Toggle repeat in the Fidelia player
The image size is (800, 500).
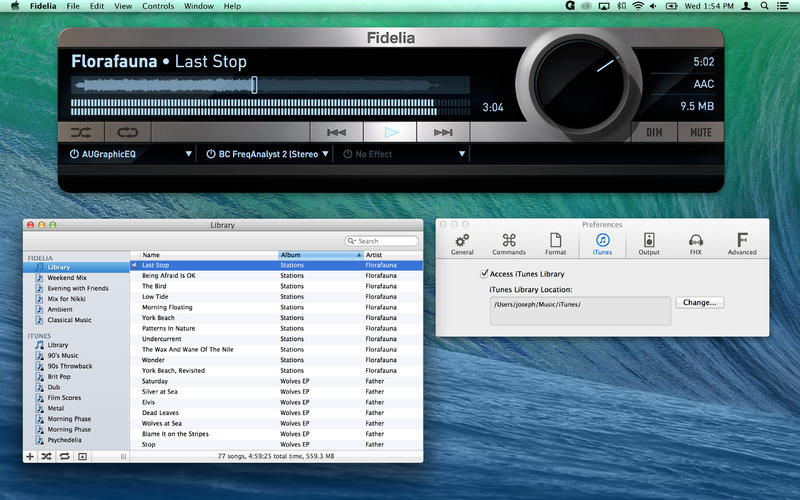click(x=127, y=131)
